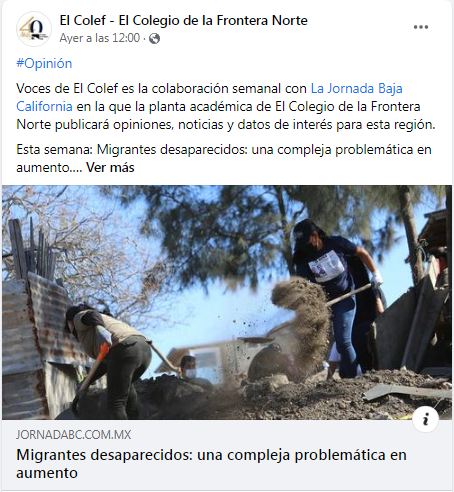Open El Colef page name link
Viewport: 454px width, 492px height.
coord(183,21)
